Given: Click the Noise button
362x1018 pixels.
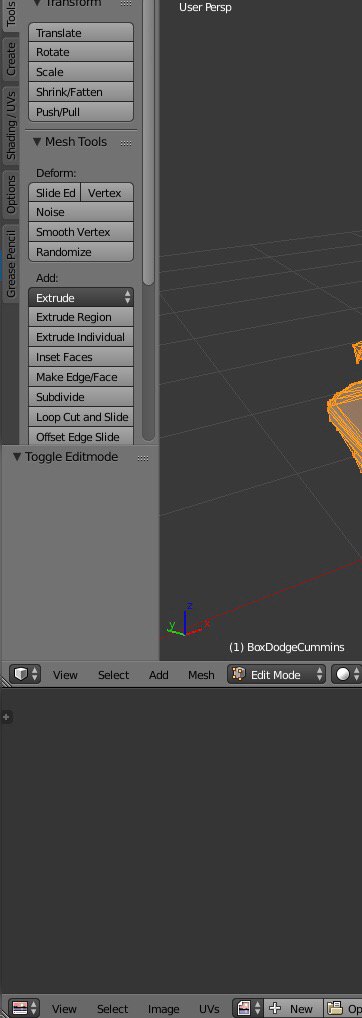Looking at the screenshot, I should click(81, 212).
